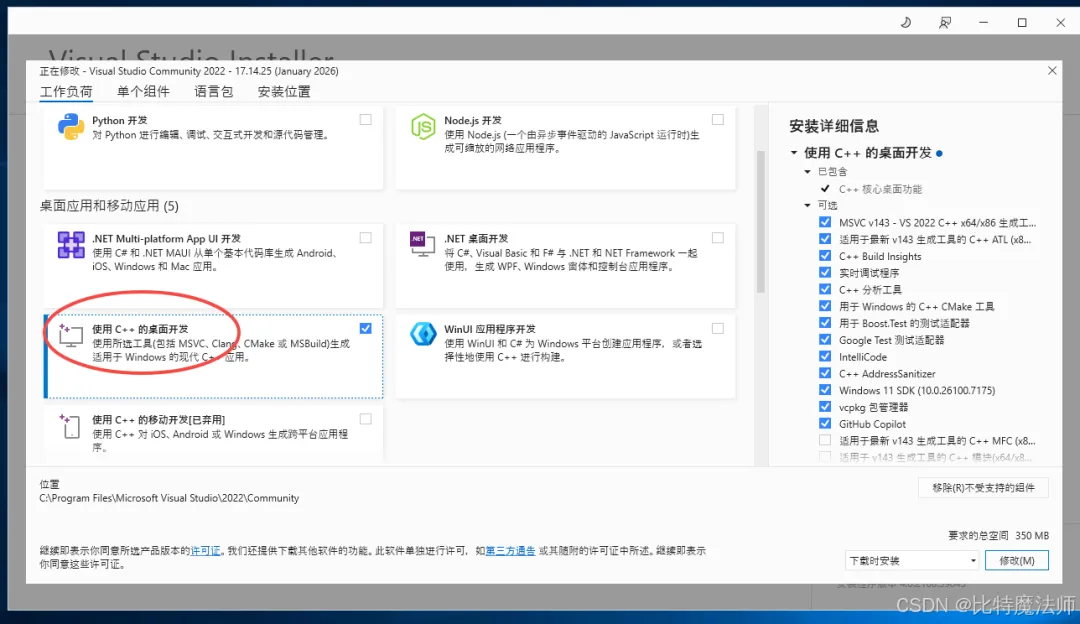1080x624 pixels.
Task: Uncheck vcpkg package manager component
Action: [824, 406]
